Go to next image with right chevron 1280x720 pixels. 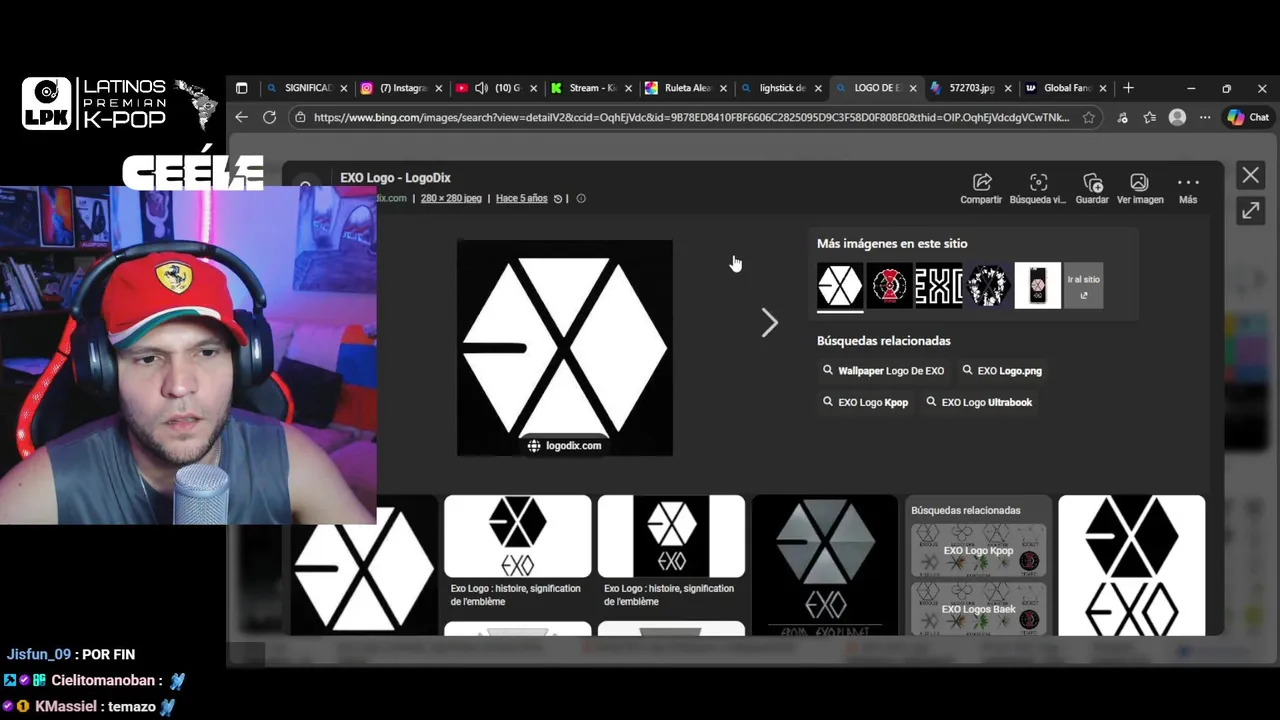(769, 322)
